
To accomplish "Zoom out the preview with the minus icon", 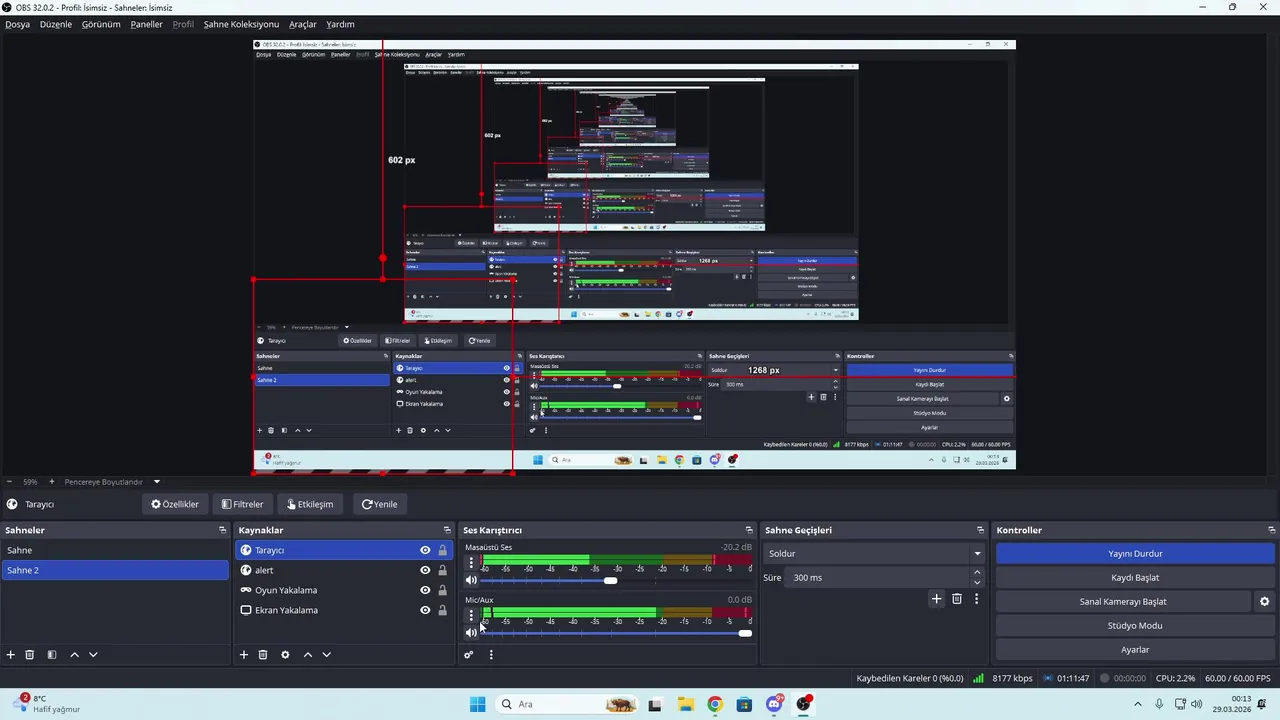I will [x=9, y=482].
